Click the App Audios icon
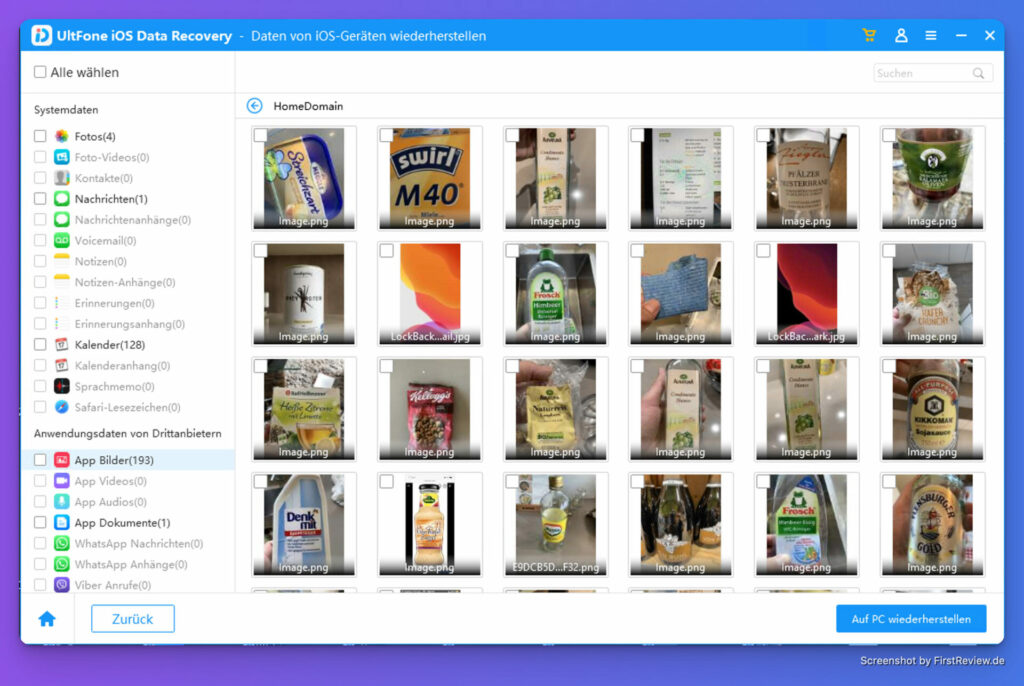Screen dimensions: 1024x686 click(x=61, y=502)
